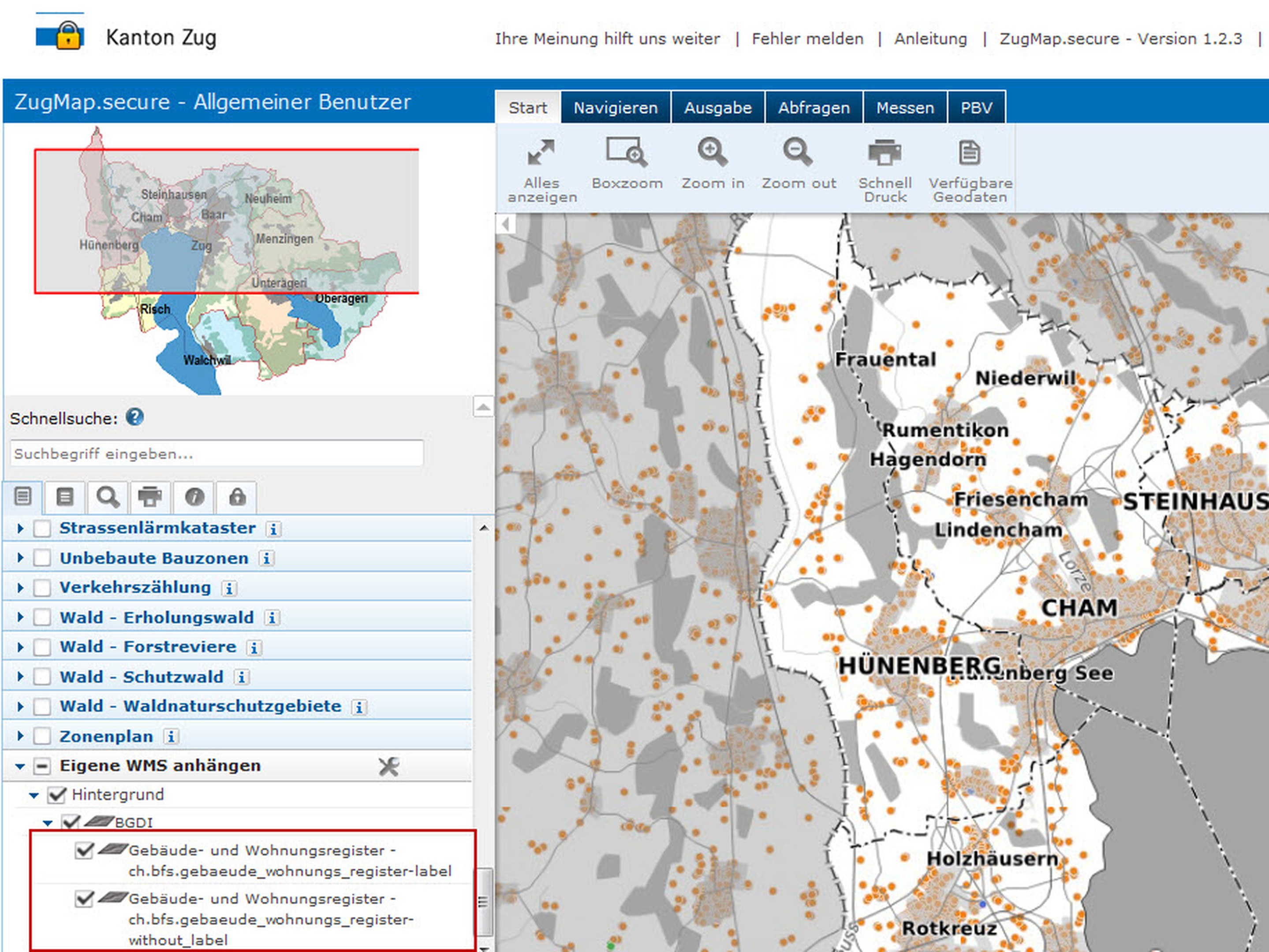1269x952 pixels.
Task: Open Verfügbare Geodaten document icon
Action: click(x=969, y=152)
